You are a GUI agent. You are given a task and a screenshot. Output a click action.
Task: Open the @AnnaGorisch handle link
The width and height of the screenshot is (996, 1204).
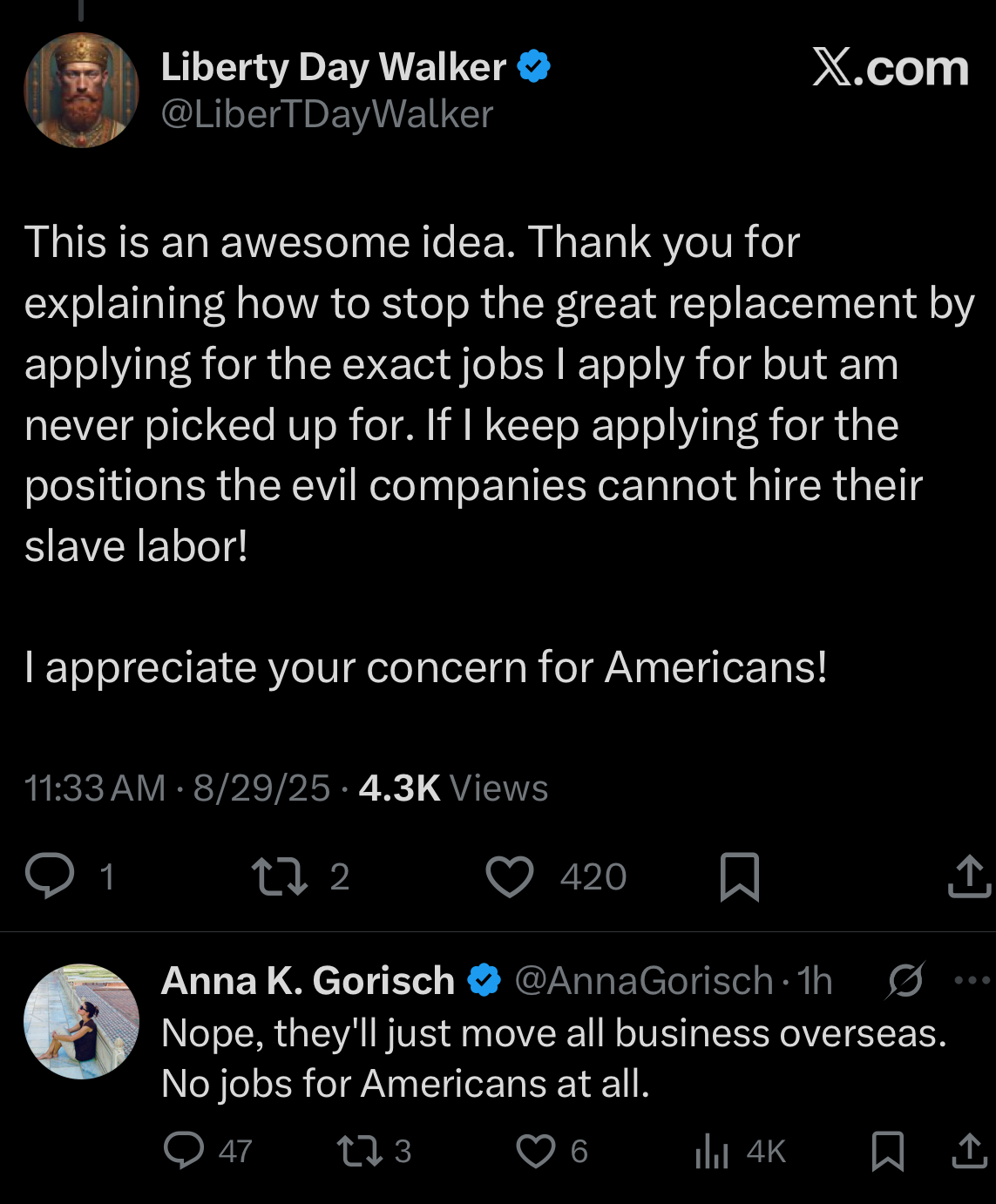[644, 981]
